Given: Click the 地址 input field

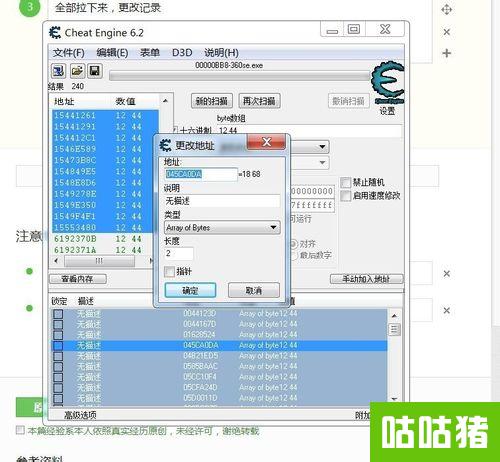Looking at the screenshot, I should [201, 174].
